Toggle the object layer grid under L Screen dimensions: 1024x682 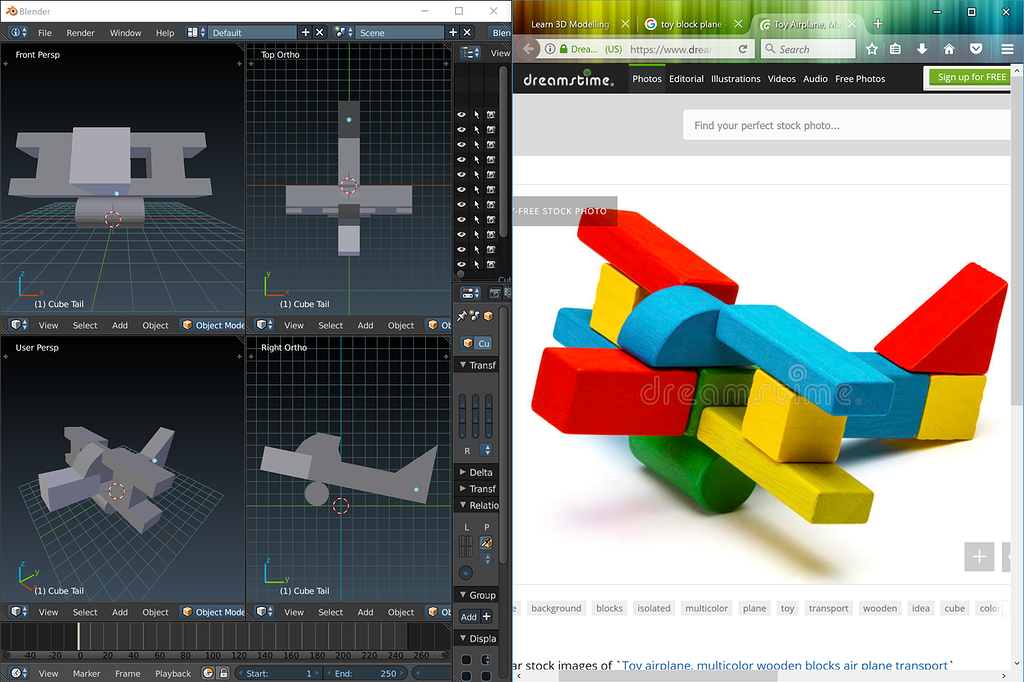pos(466,547)
